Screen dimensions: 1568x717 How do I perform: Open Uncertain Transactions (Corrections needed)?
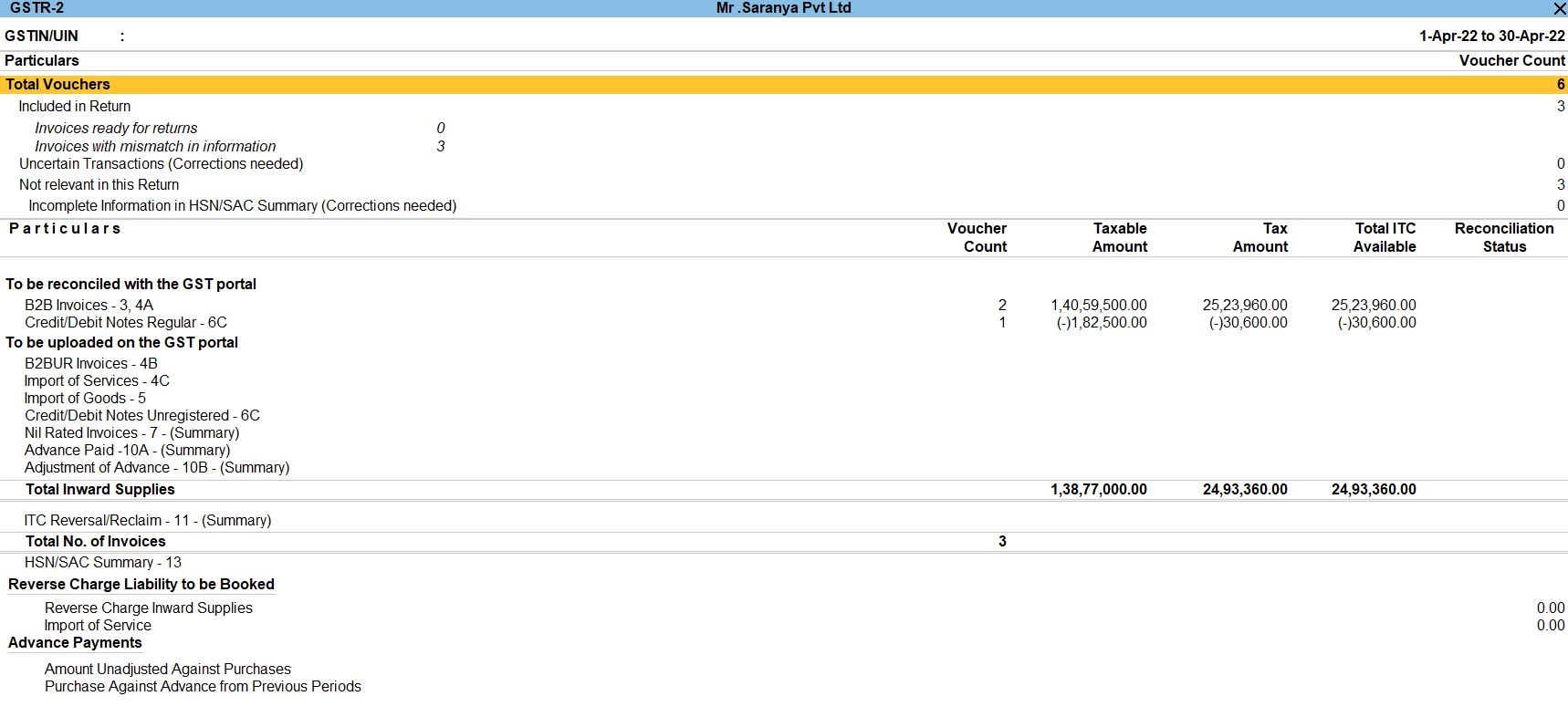point(162,163)
